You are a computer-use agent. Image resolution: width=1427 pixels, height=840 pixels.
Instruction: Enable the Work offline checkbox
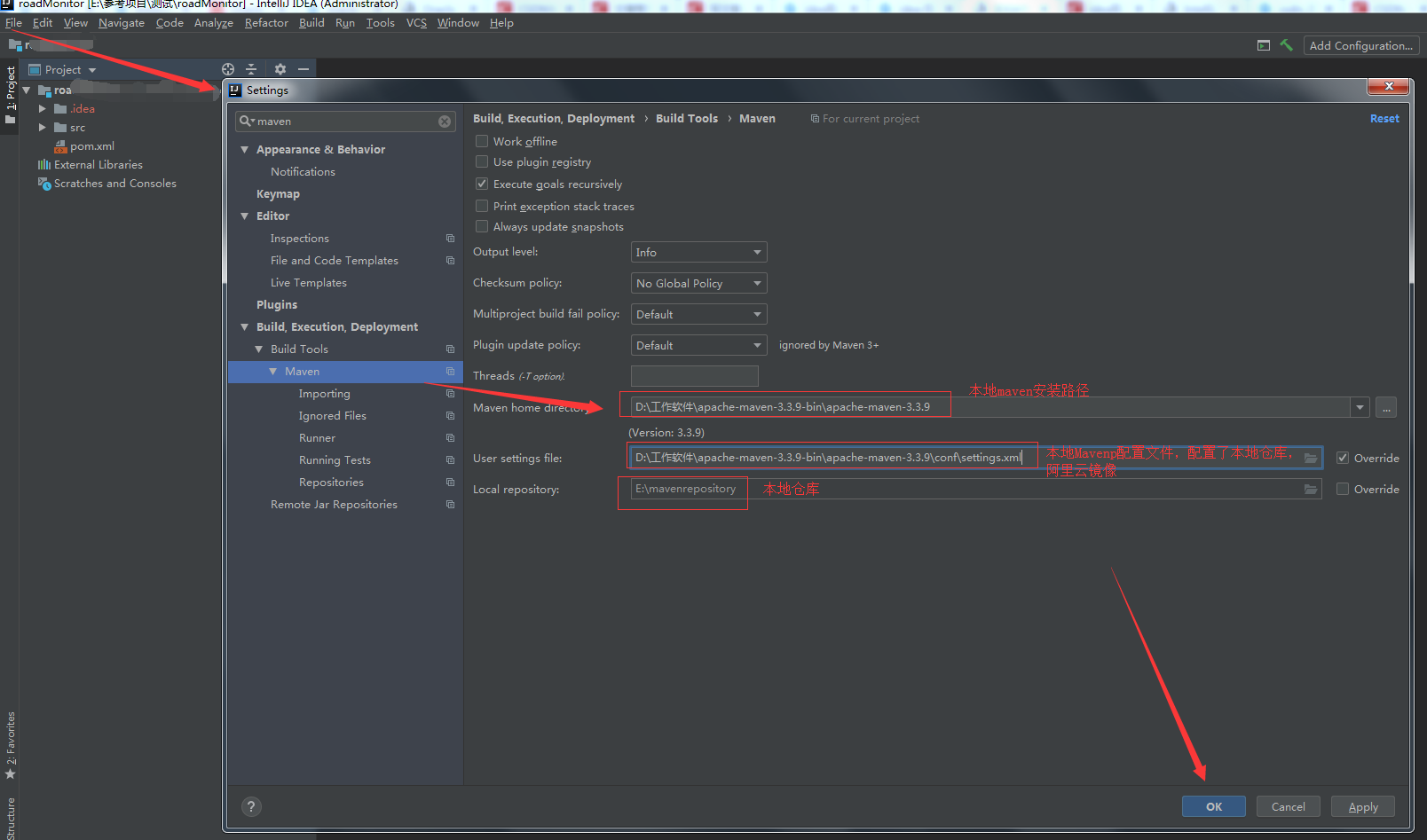click(x=482, y=141)
